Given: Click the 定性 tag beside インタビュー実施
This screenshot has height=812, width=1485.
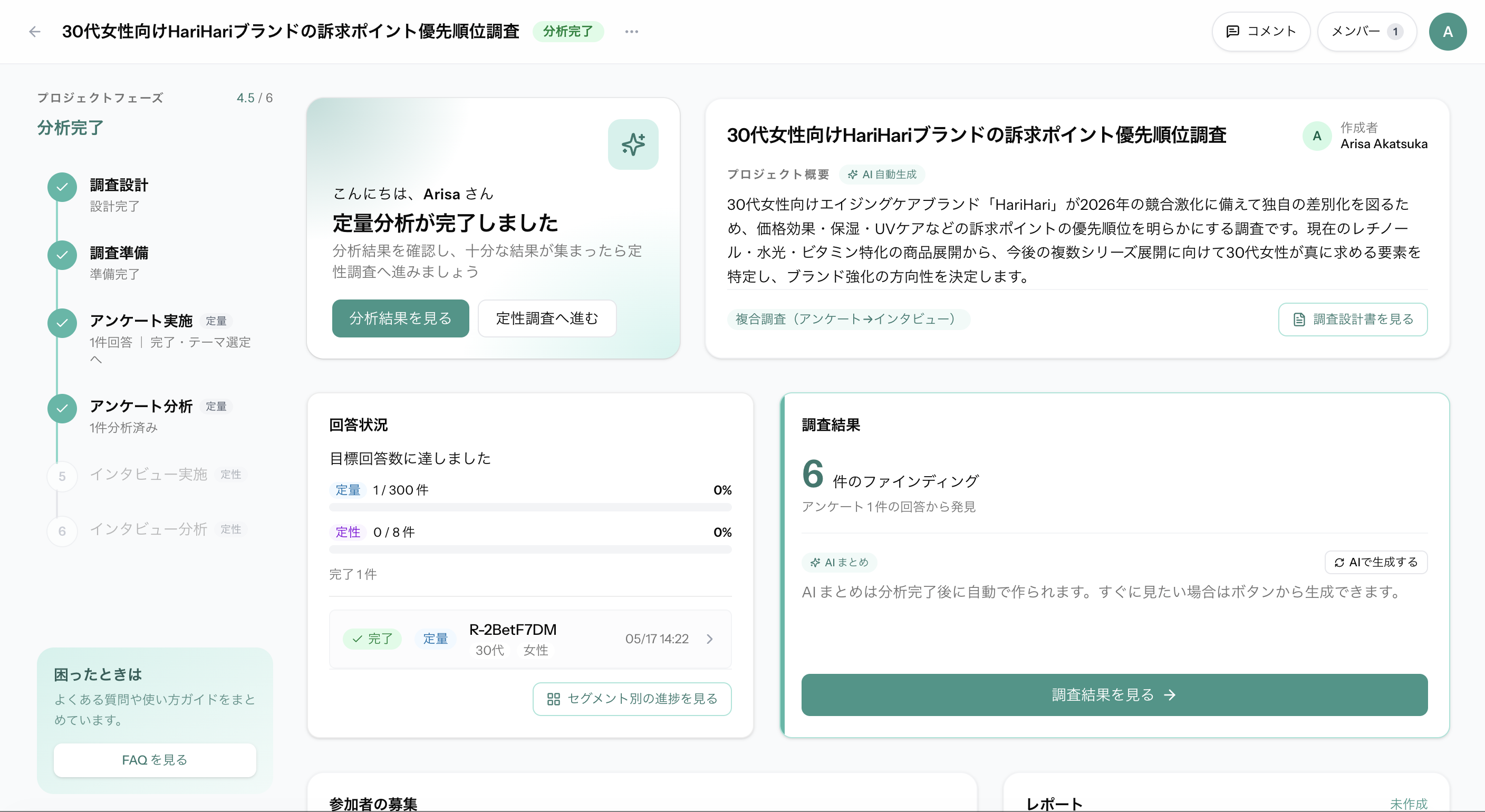Looking at the screenshot, I should click(230, 475).
